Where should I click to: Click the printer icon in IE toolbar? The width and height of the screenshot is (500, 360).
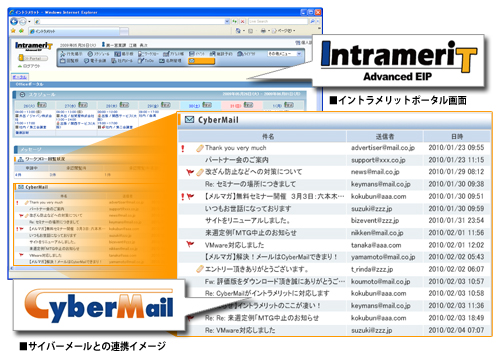pos(263,31)
